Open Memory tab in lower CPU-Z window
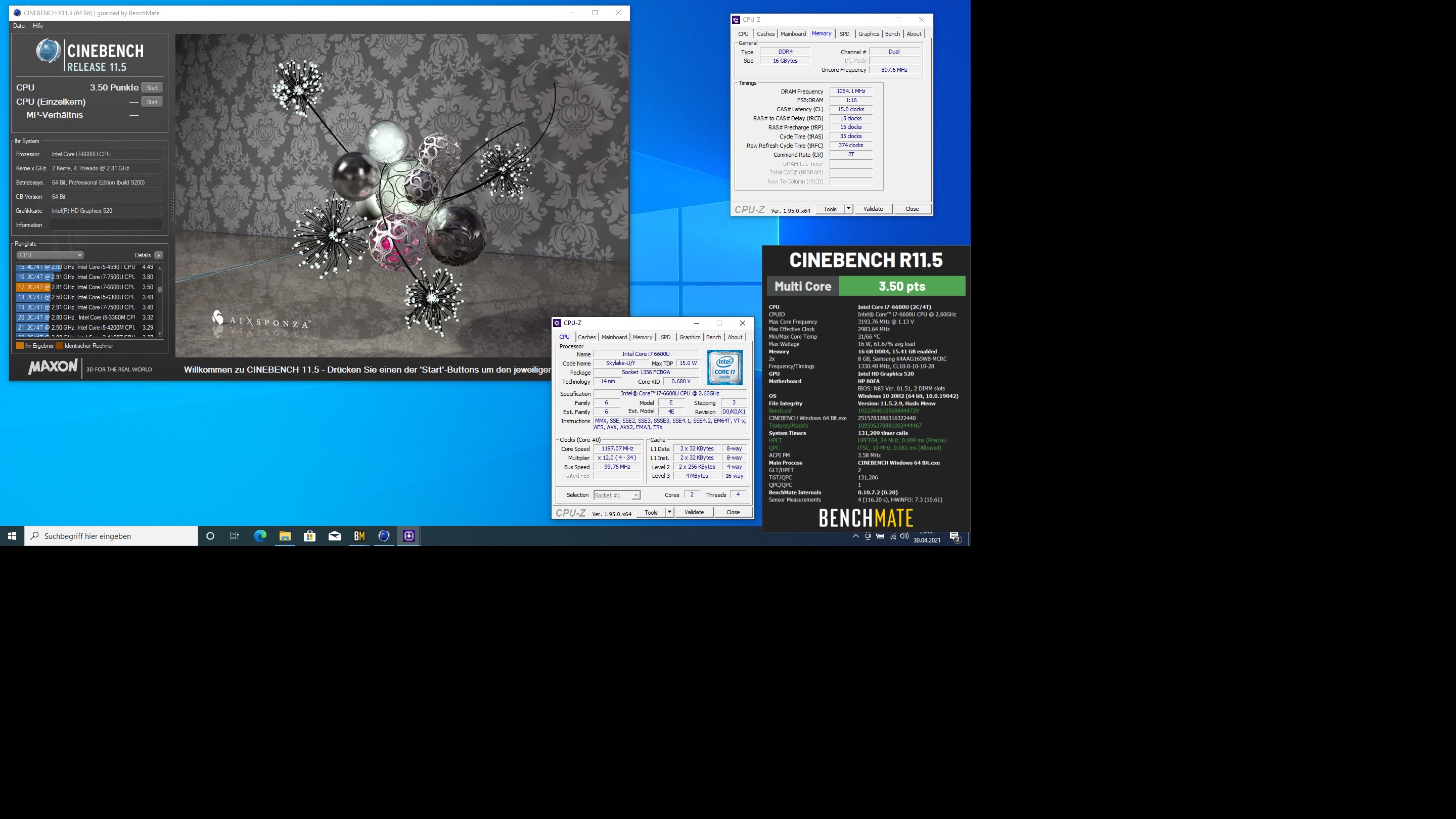1456x819 pixels. [642, 337]
